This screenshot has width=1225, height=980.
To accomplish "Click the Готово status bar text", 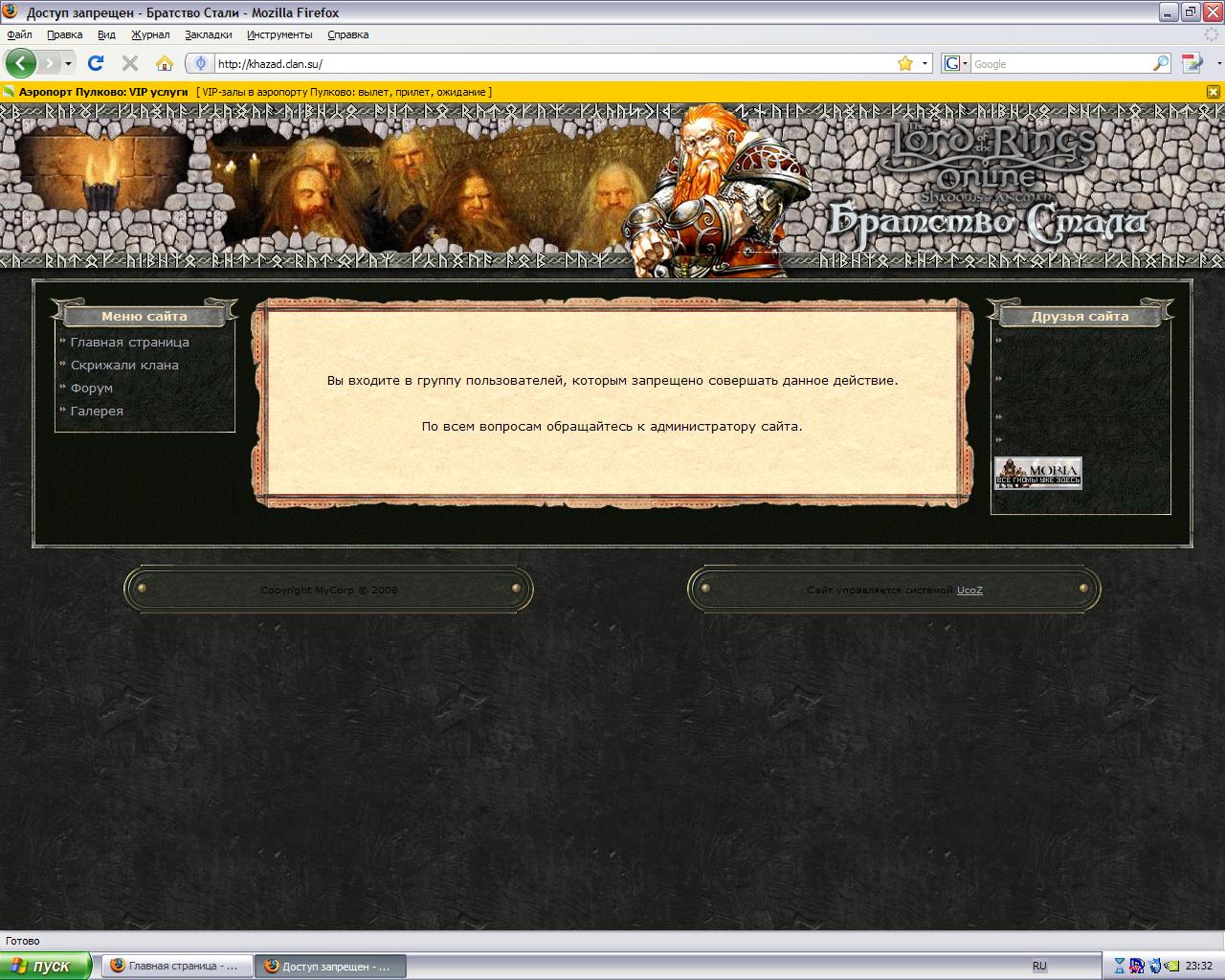I will pos(23,941).
